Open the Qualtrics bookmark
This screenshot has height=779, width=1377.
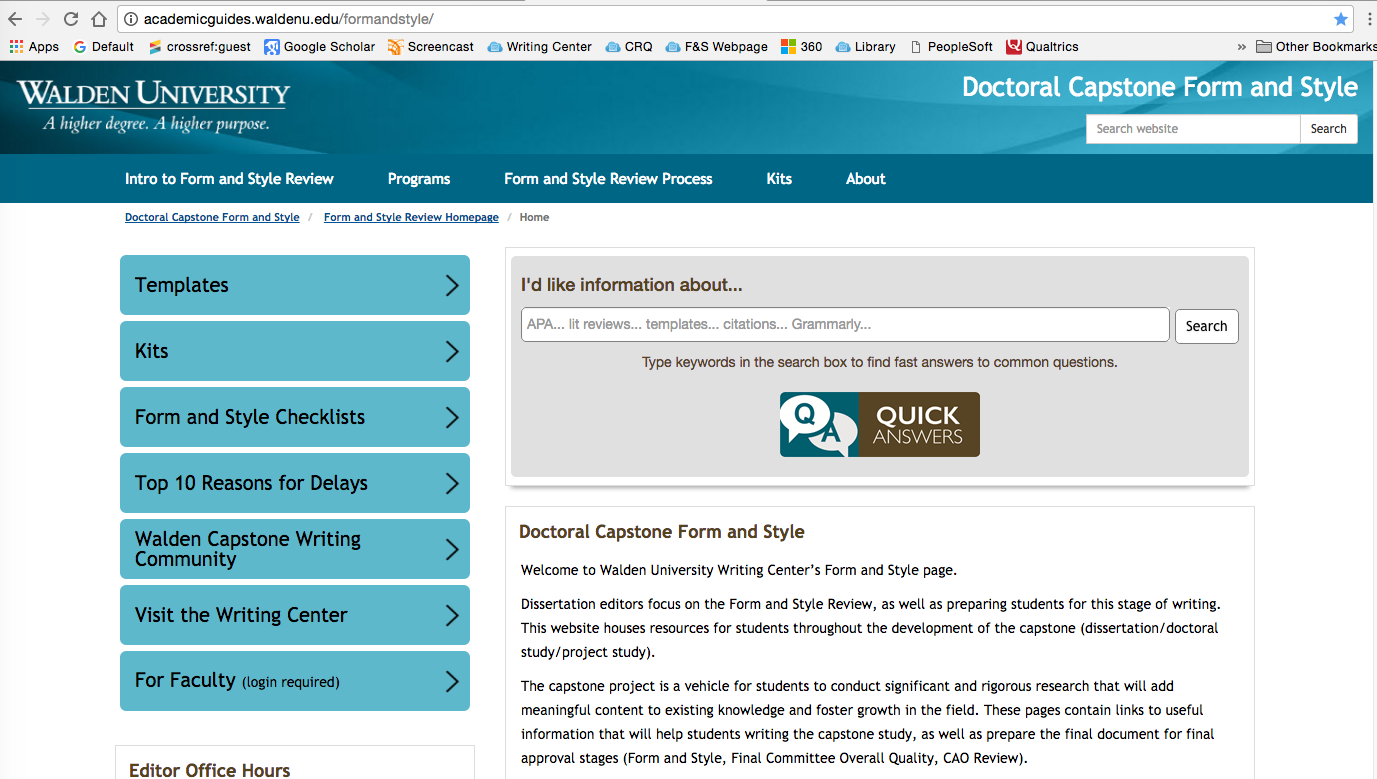point(1042,46)
